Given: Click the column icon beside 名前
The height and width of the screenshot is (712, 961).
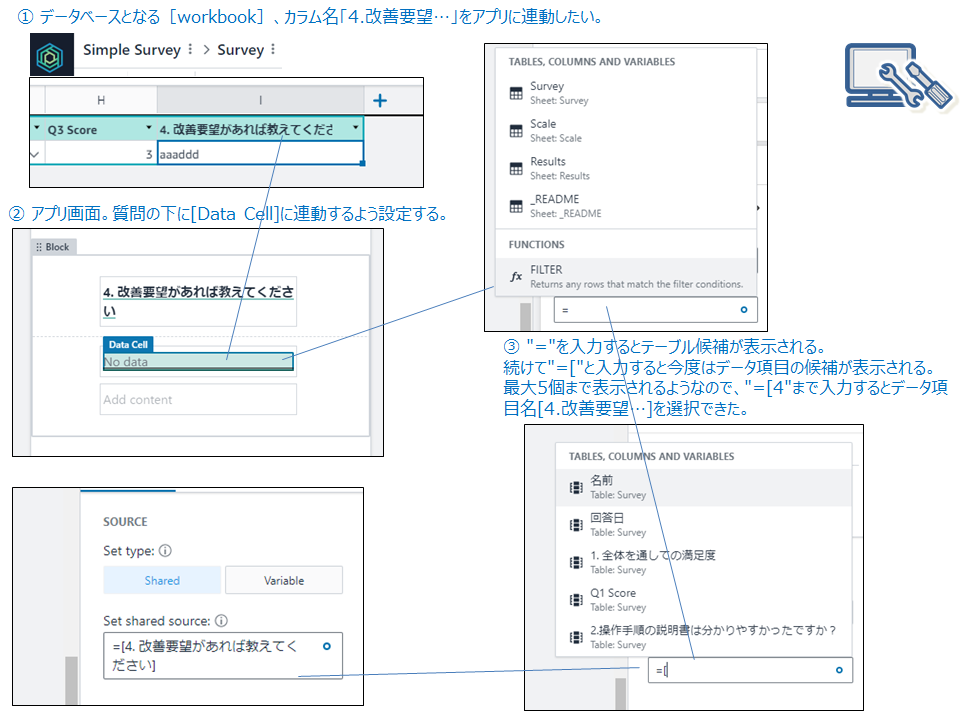Looking at the screenshot, I should pos(576,487).
